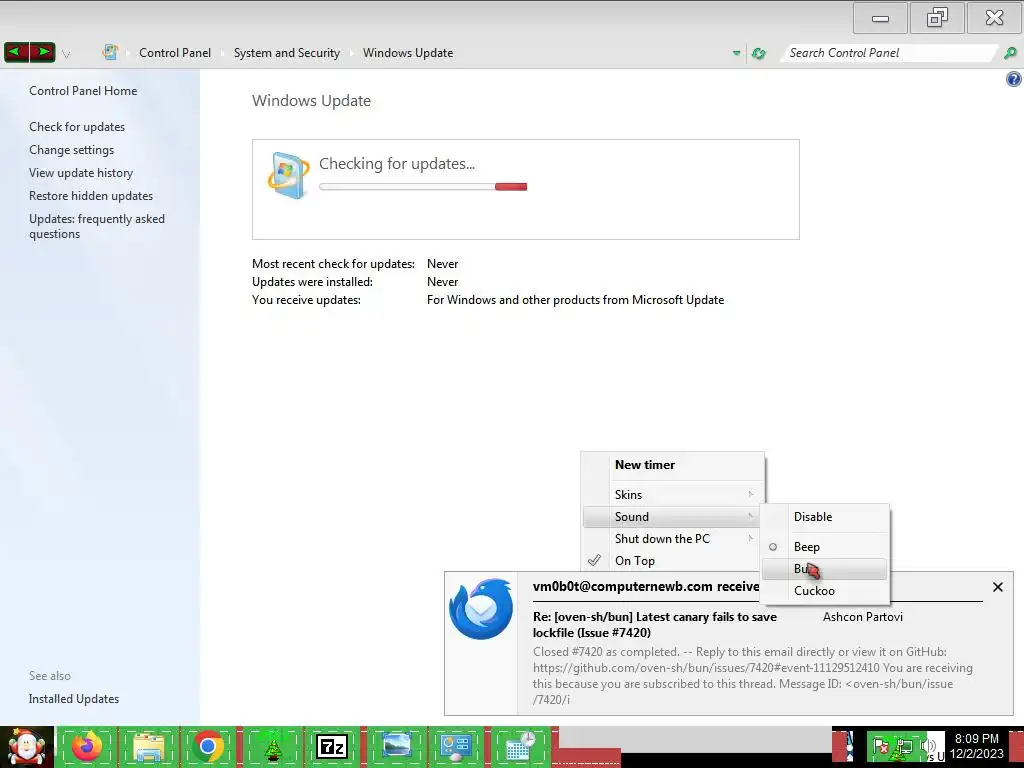This screenshot has width=1024, height=768.
Task: Open File Explorer from the taskbar
Action: [x=149, y=747]
